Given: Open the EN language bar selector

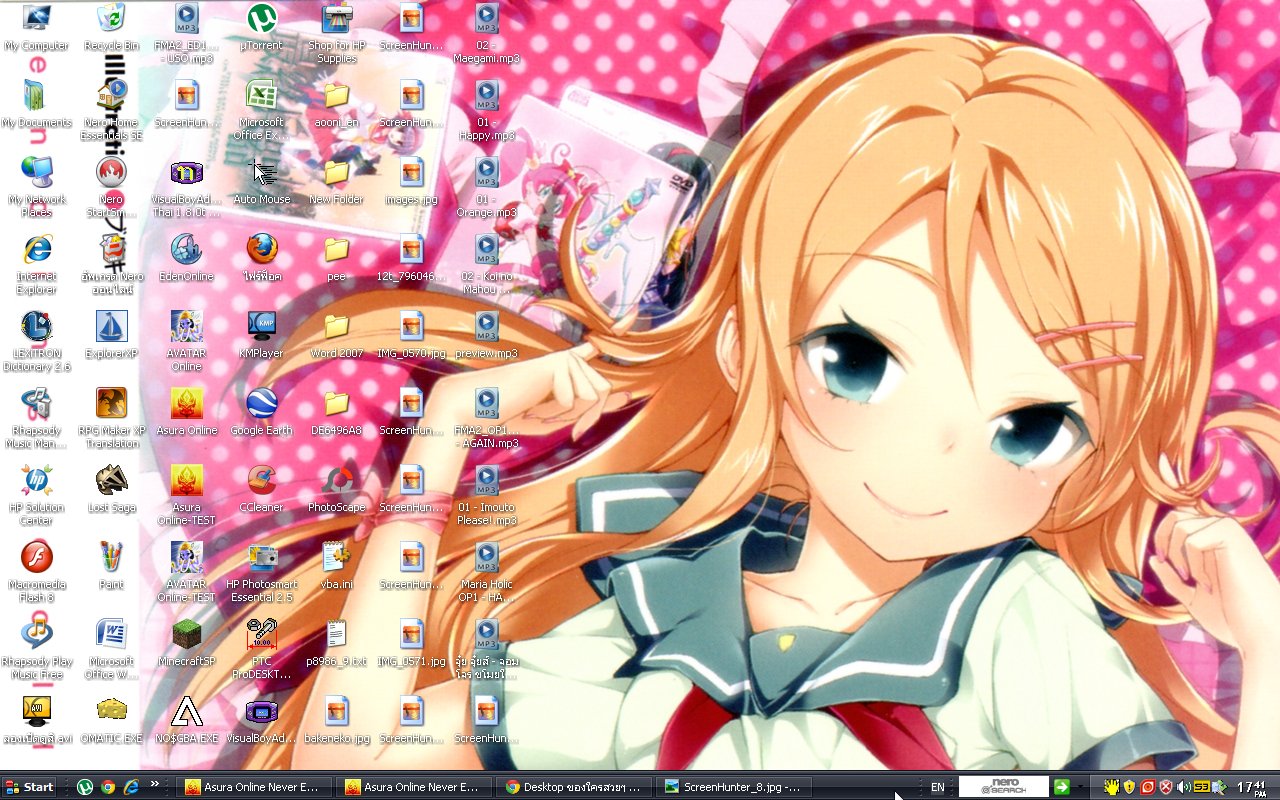Looking at the screenshot, I should (x=937, y=787).
